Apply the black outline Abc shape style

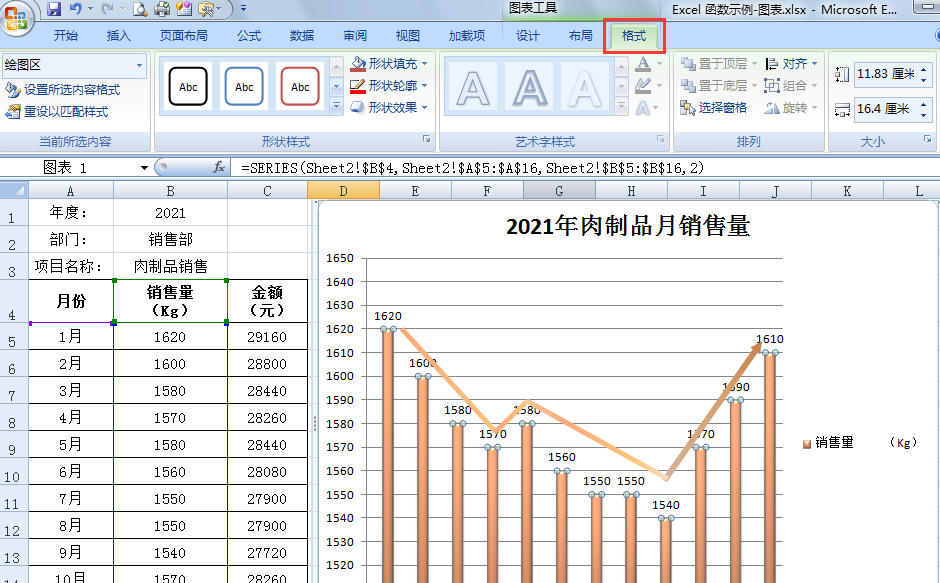coord(188,86)
